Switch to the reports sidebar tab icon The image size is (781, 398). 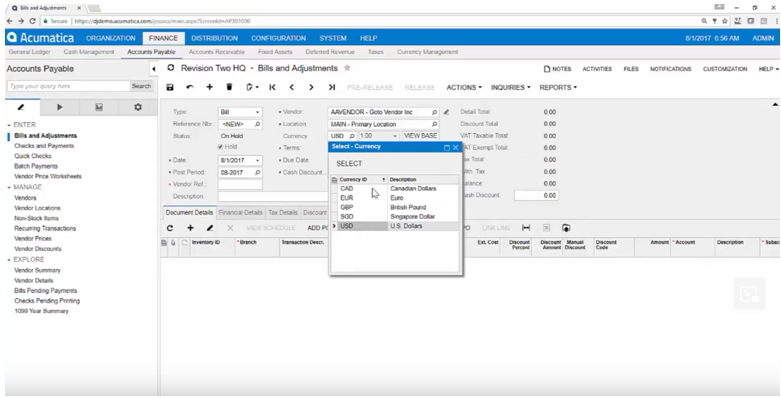pos(99,107)
